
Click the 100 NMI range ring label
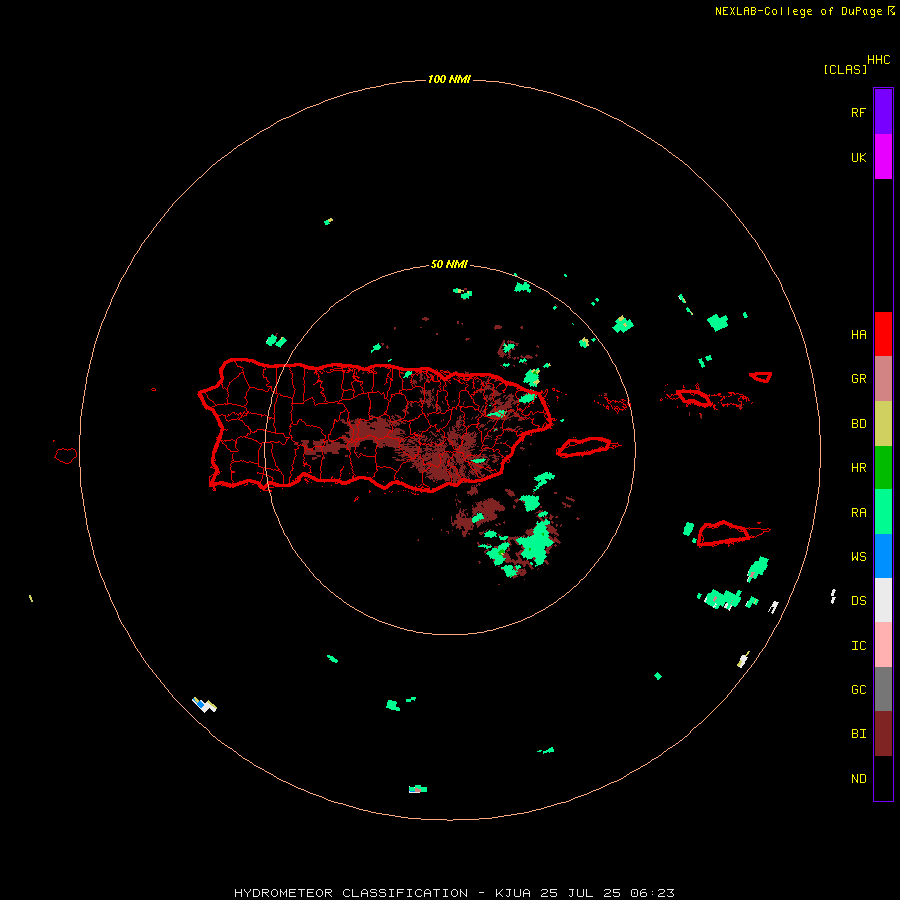pos(449,79)
